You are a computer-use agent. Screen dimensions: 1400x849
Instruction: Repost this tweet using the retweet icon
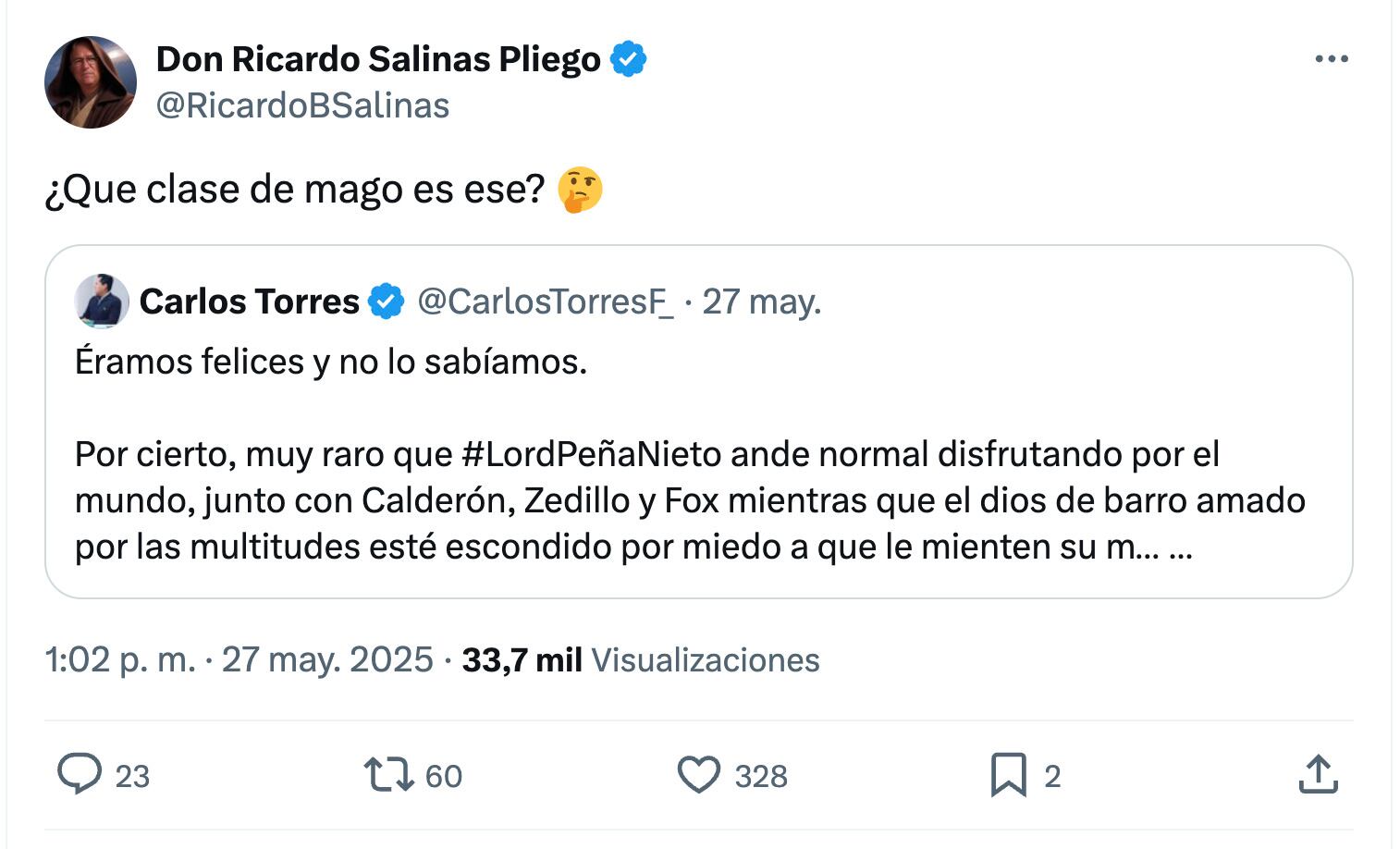[x=388, y=775]
